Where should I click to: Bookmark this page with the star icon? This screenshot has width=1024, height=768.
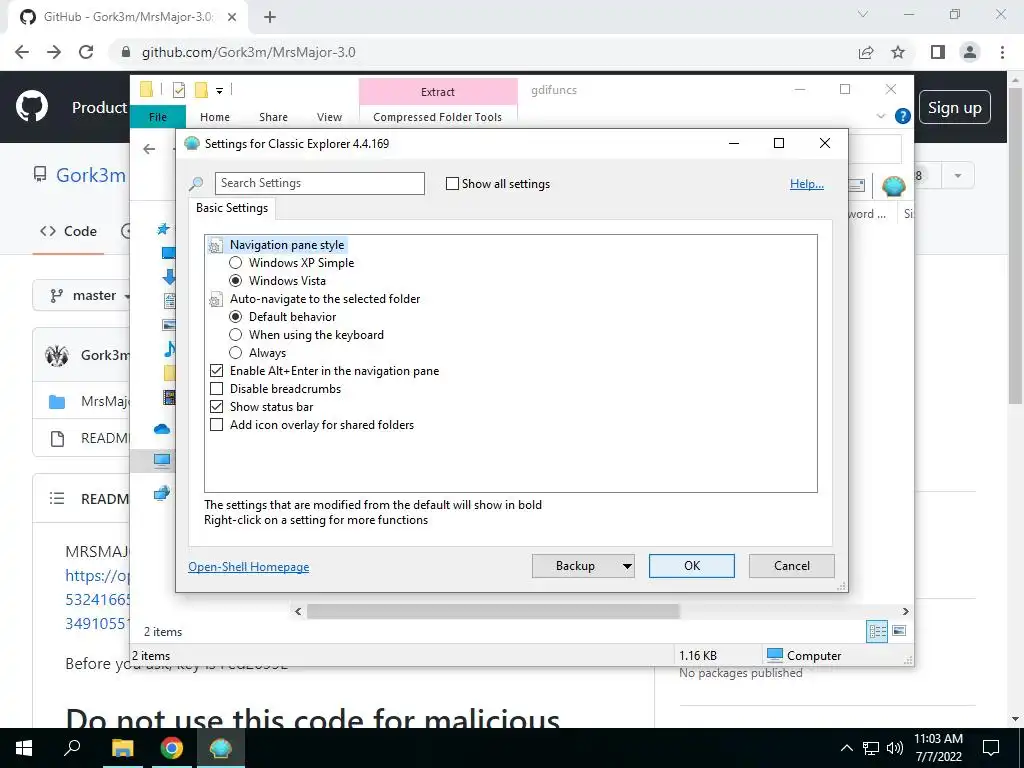pos(898,52)
